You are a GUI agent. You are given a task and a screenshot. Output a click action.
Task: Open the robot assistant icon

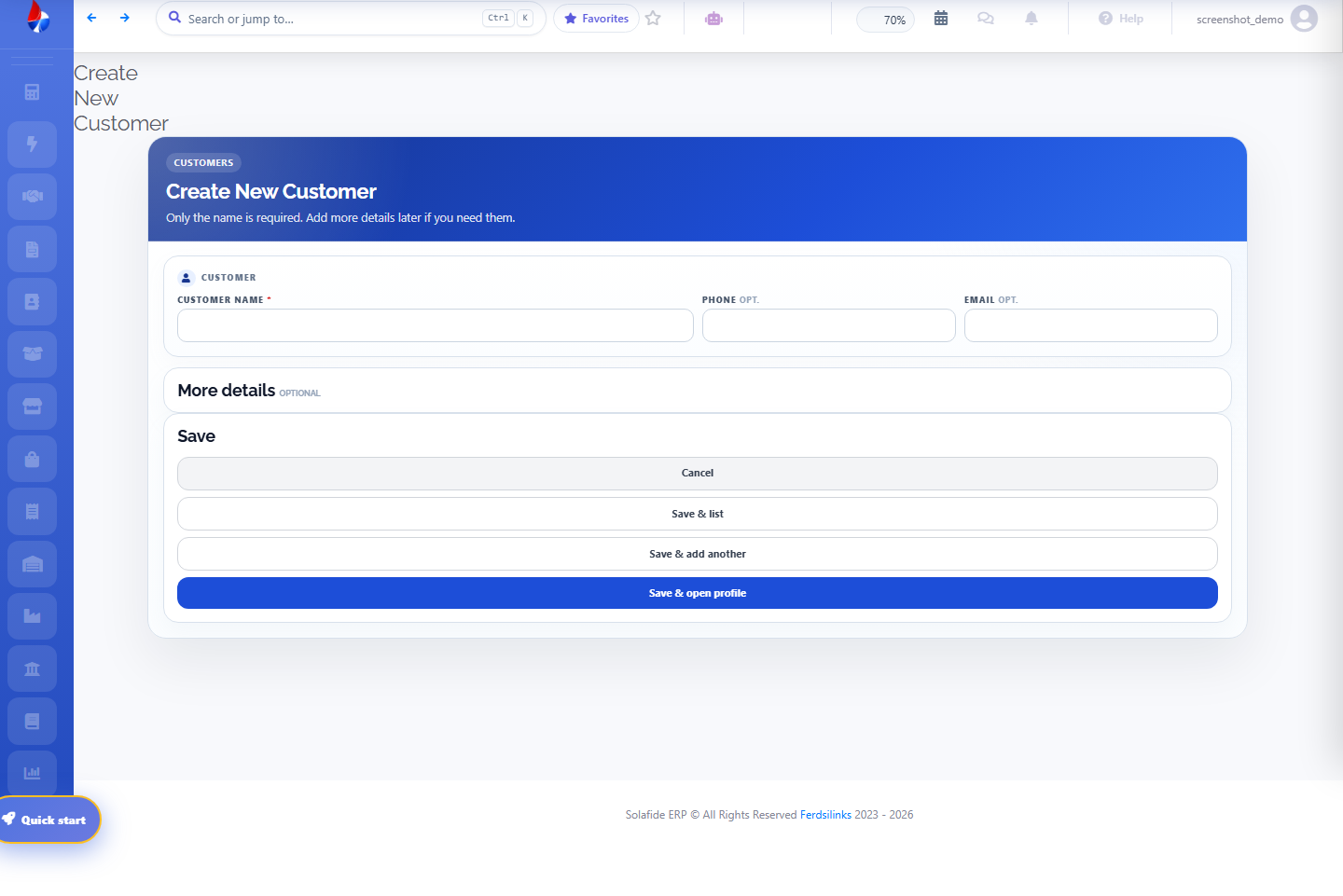tap(713, 19)
